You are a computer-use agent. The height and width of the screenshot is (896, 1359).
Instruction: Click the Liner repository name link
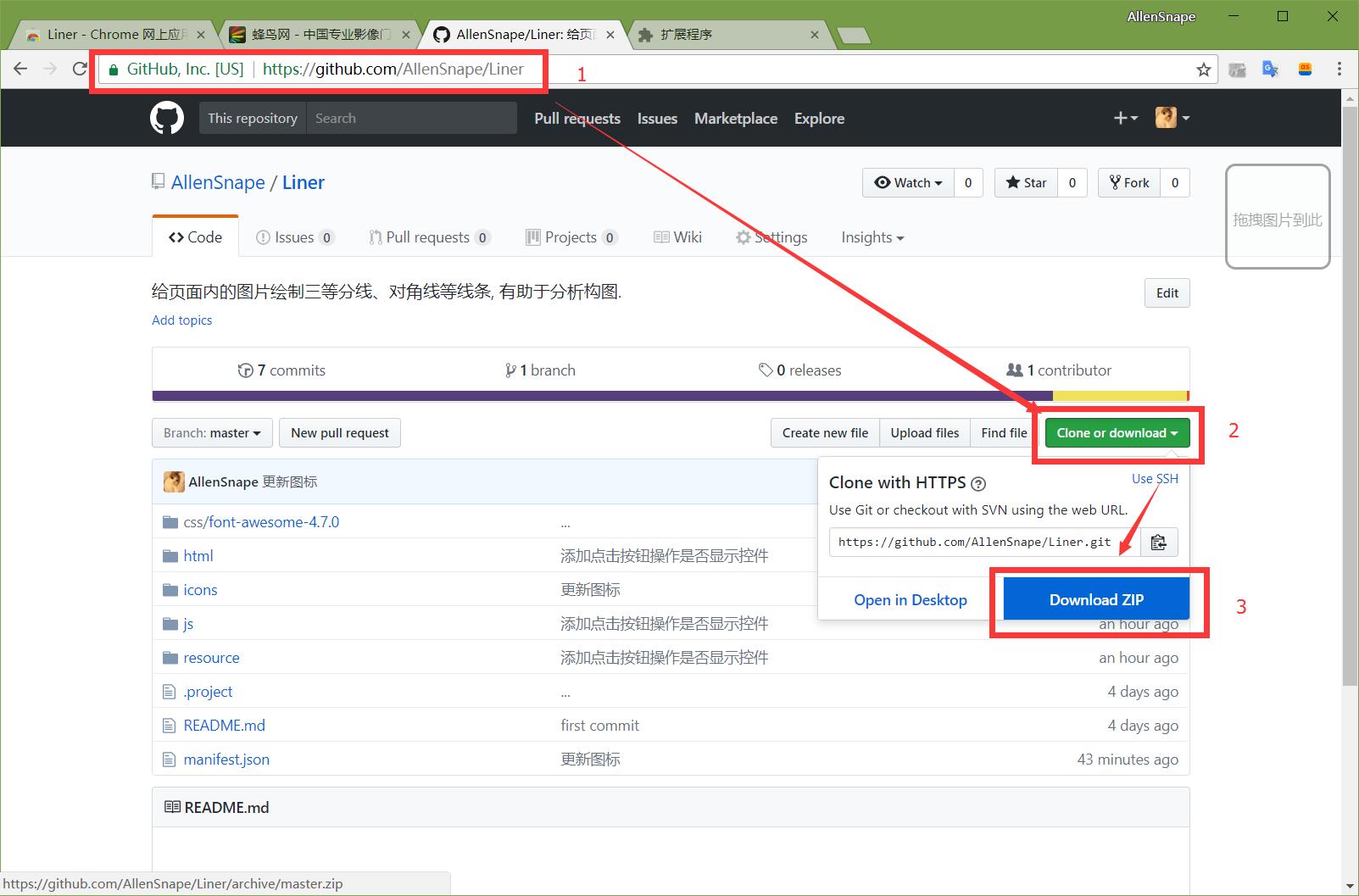pyautogui.click(x=304, y=183)
